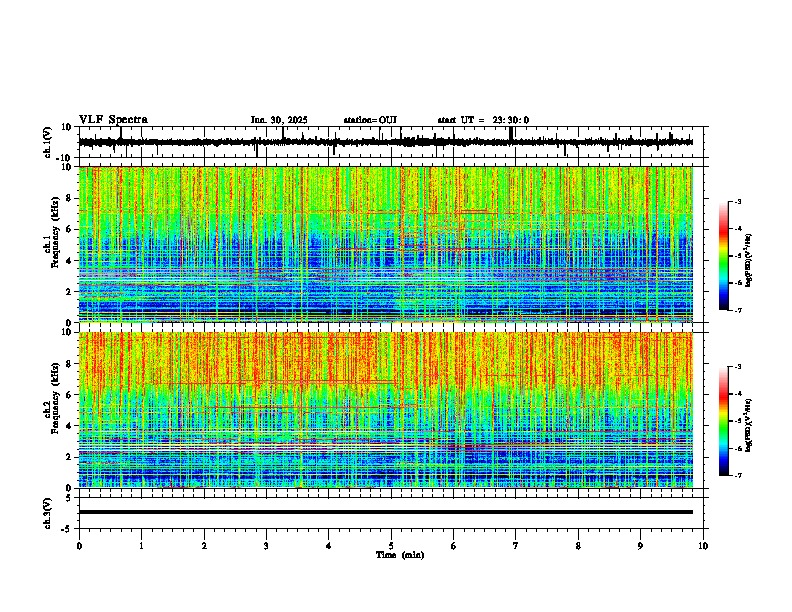Image resolution: width=792 pixels, height=612 pixels.
Task: Click tick label "10" on the Time axis
Action: tap(703, 545)
